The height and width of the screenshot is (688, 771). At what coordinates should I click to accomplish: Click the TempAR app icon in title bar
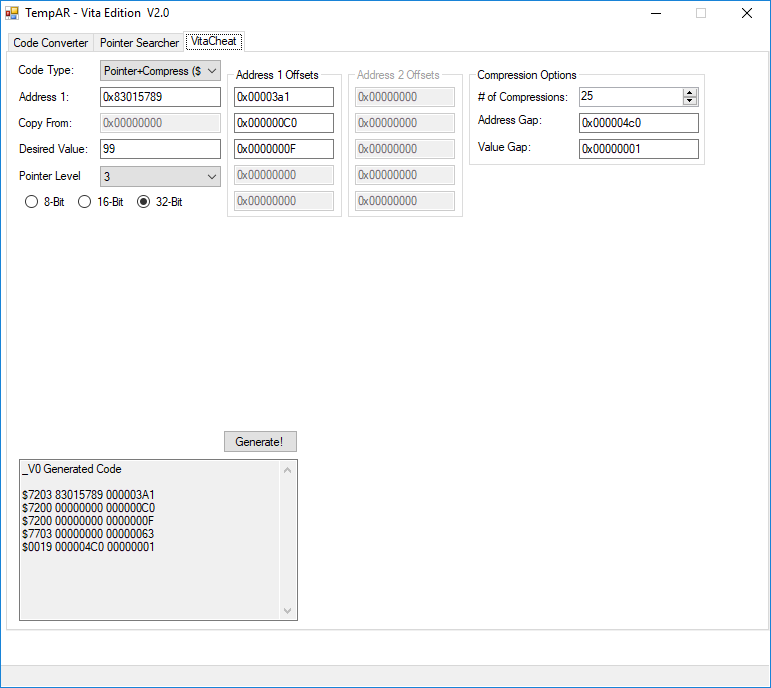(x=12, y=13)
